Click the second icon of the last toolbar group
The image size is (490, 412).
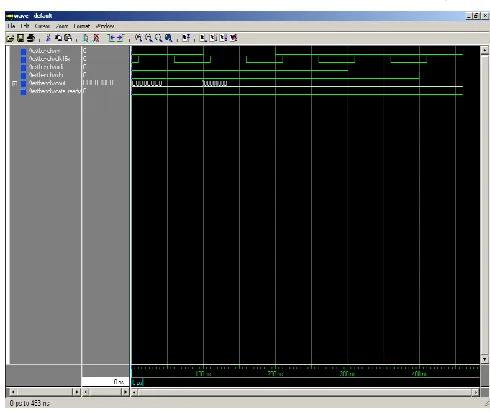213,38
